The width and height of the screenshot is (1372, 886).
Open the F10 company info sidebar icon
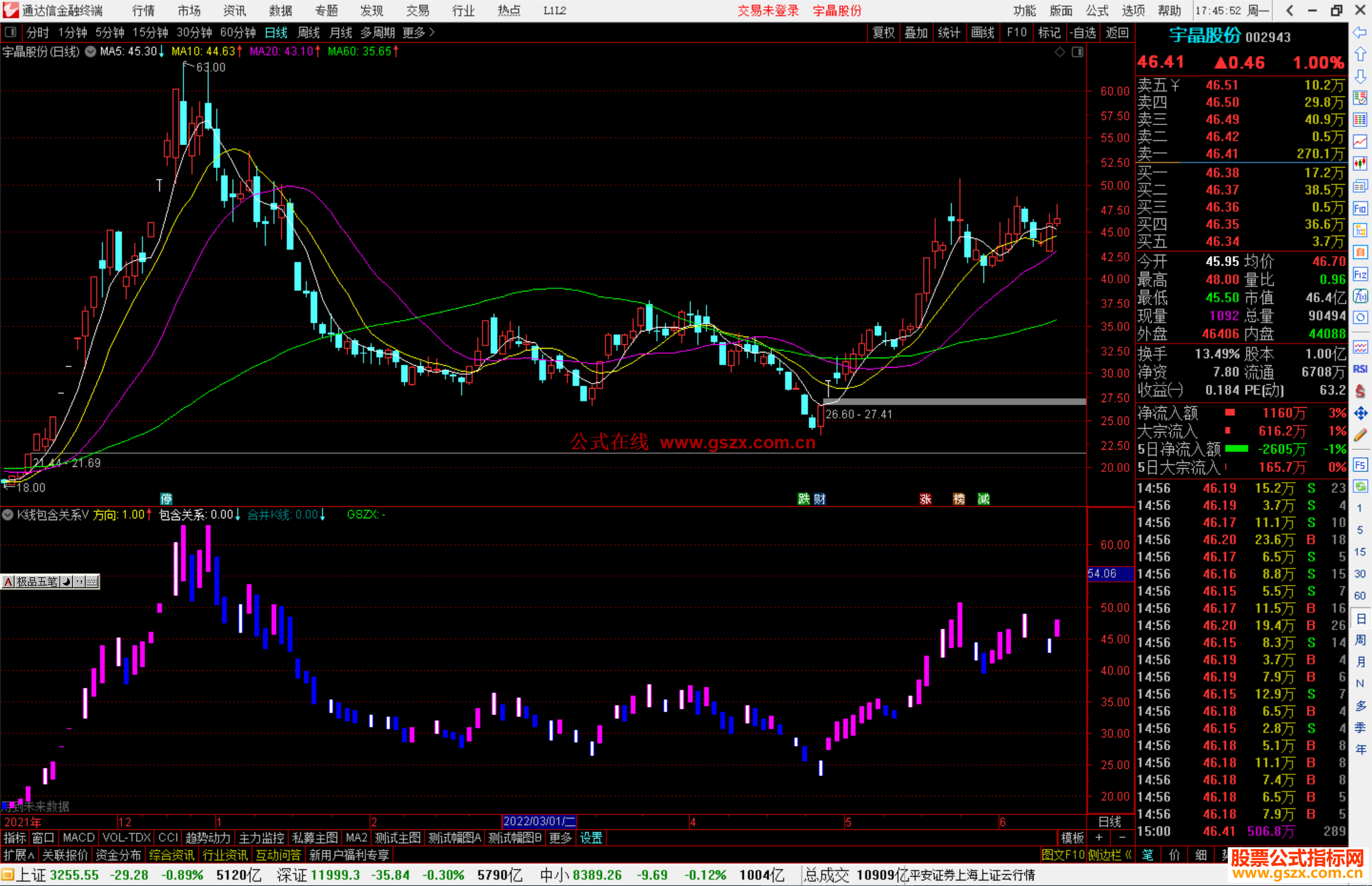[1360, 208]
